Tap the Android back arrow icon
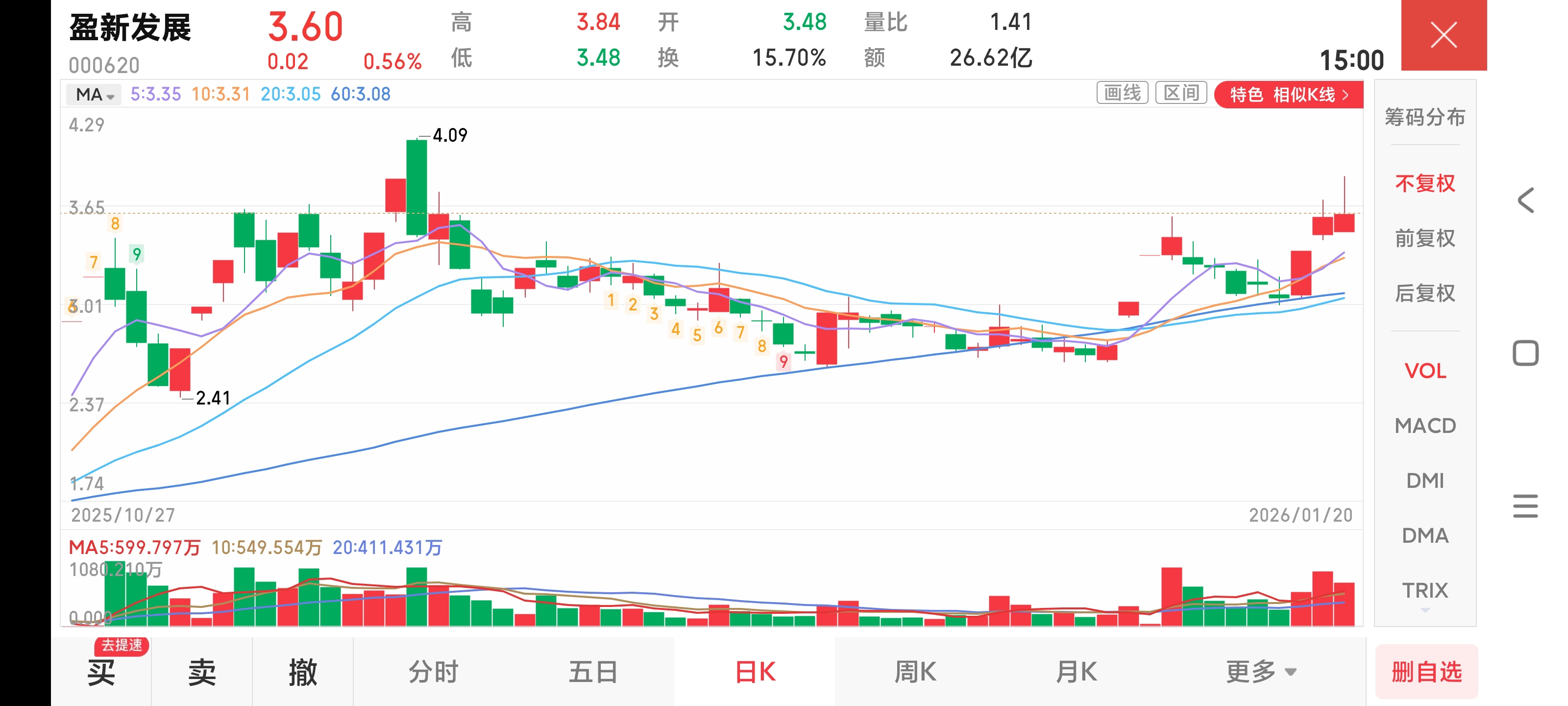The height and width of the screenshot is (706, 1568). 1525,201
